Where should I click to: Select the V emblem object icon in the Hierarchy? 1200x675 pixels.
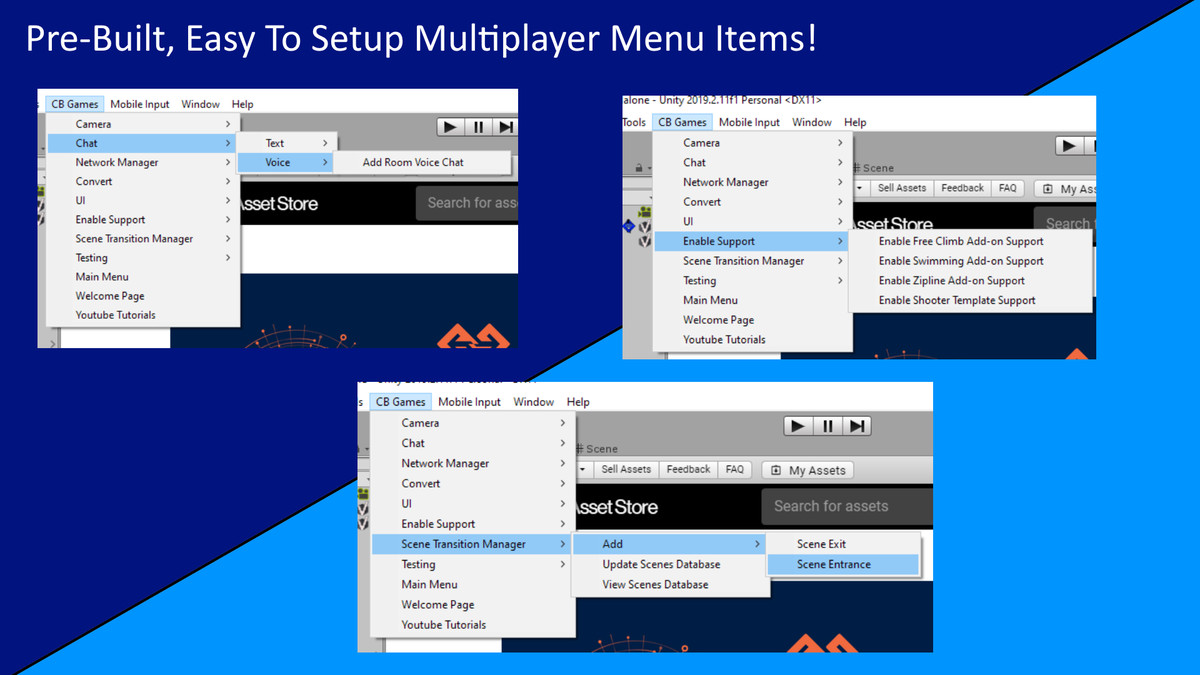coord(644,226)
